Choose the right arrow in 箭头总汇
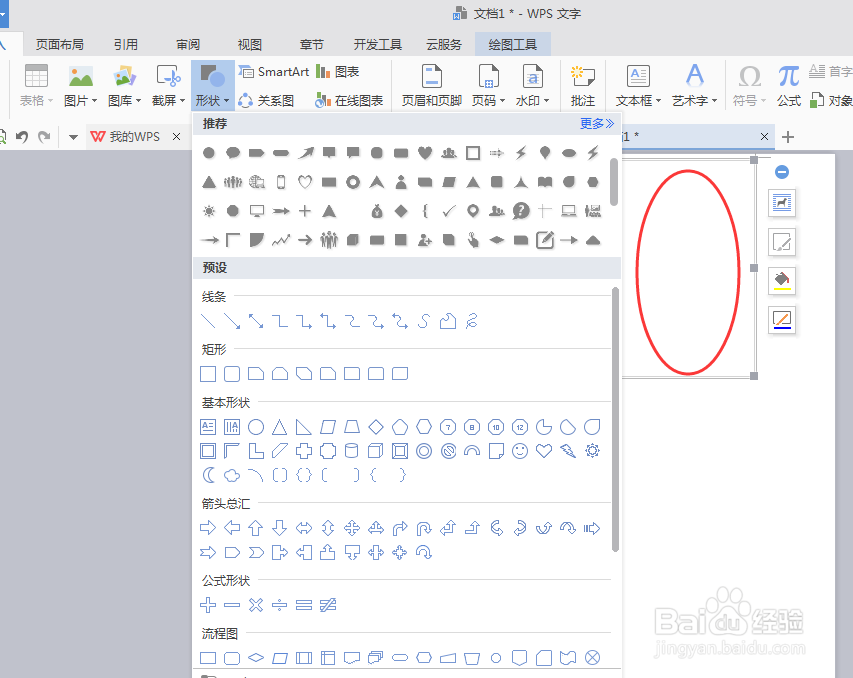The image size is (853, 678). coord(208,528)
